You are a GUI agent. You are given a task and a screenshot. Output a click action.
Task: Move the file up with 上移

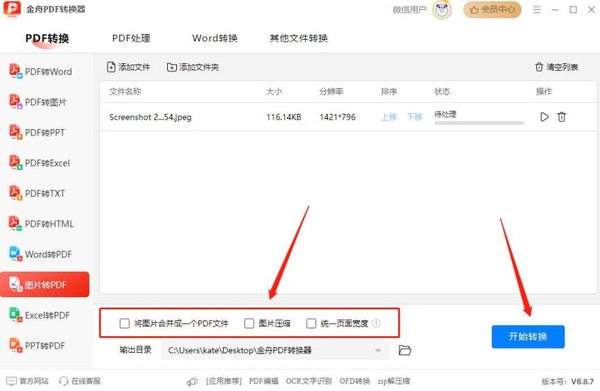(x=389, y=117)
